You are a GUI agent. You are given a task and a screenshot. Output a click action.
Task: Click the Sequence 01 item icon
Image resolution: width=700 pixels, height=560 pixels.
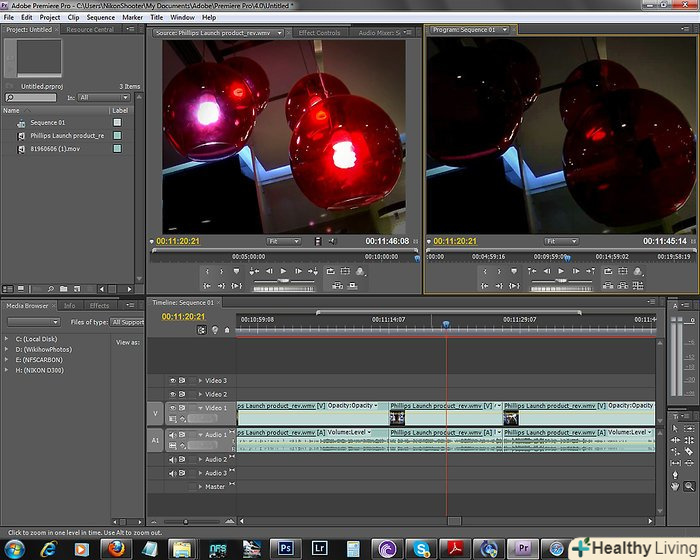21,123
